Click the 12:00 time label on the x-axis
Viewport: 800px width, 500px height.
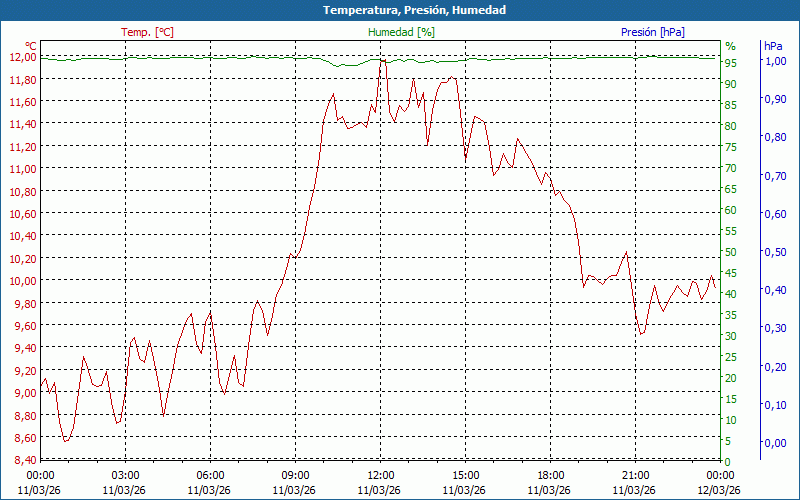point(381,475)
